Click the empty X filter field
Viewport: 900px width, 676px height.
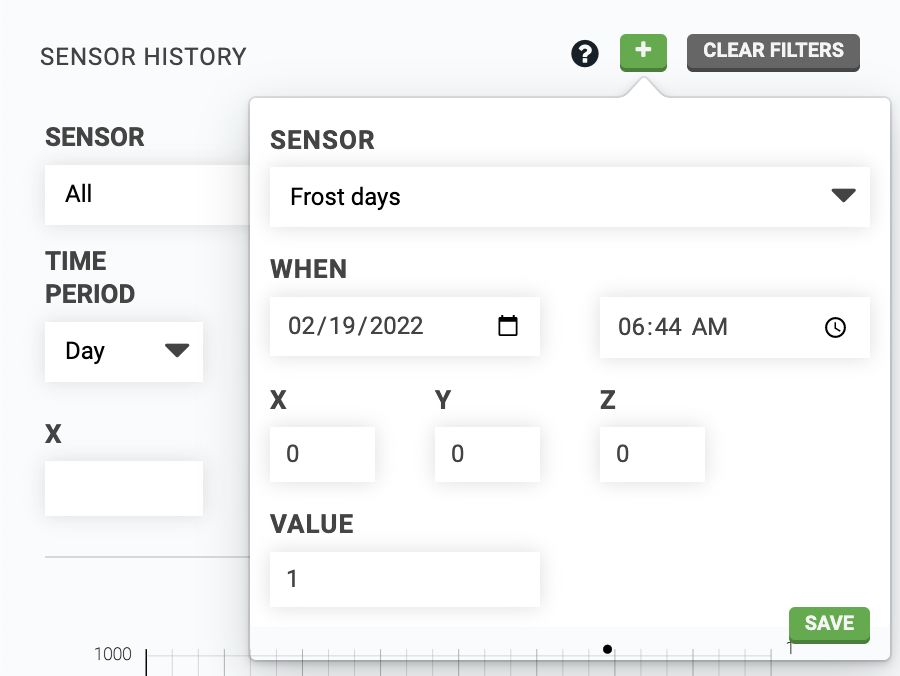pyautogui.click(x=123, y=488)
